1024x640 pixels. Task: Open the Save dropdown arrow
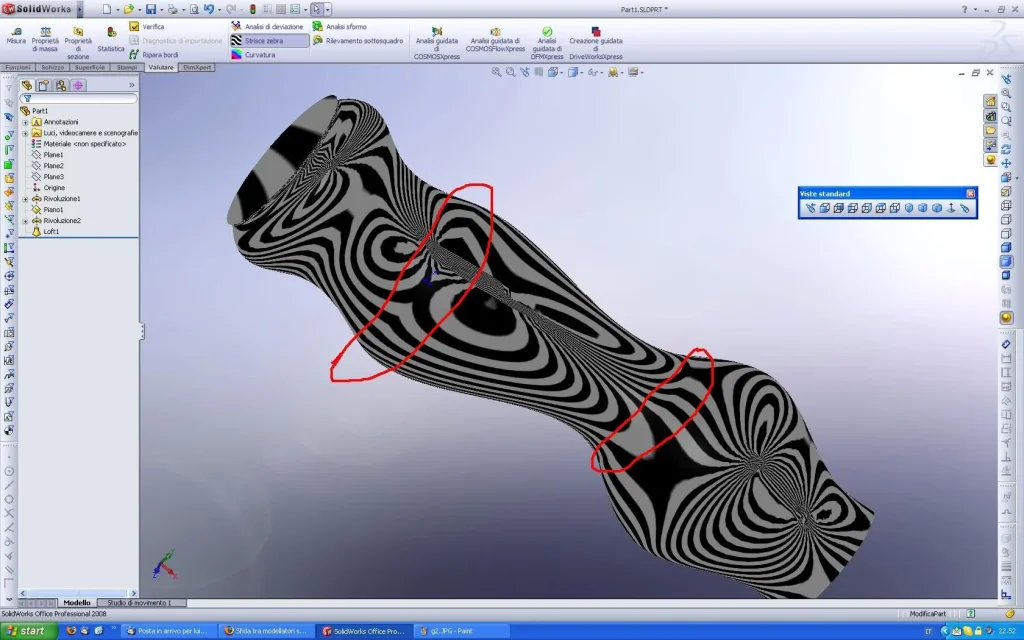[x=161, y=10]
